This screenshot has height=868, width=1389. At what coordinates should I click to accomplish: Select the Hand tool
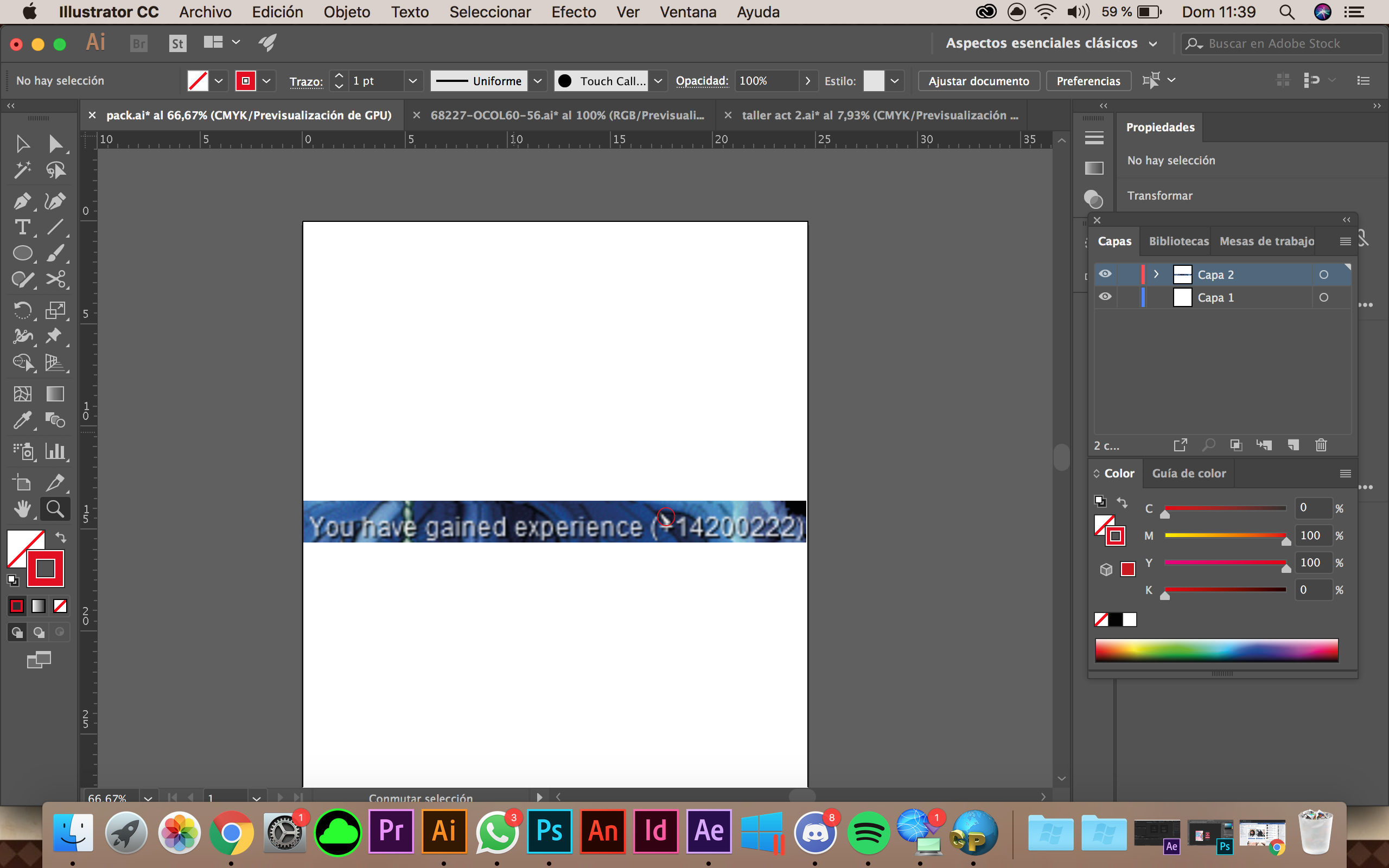tap(22, 509)
